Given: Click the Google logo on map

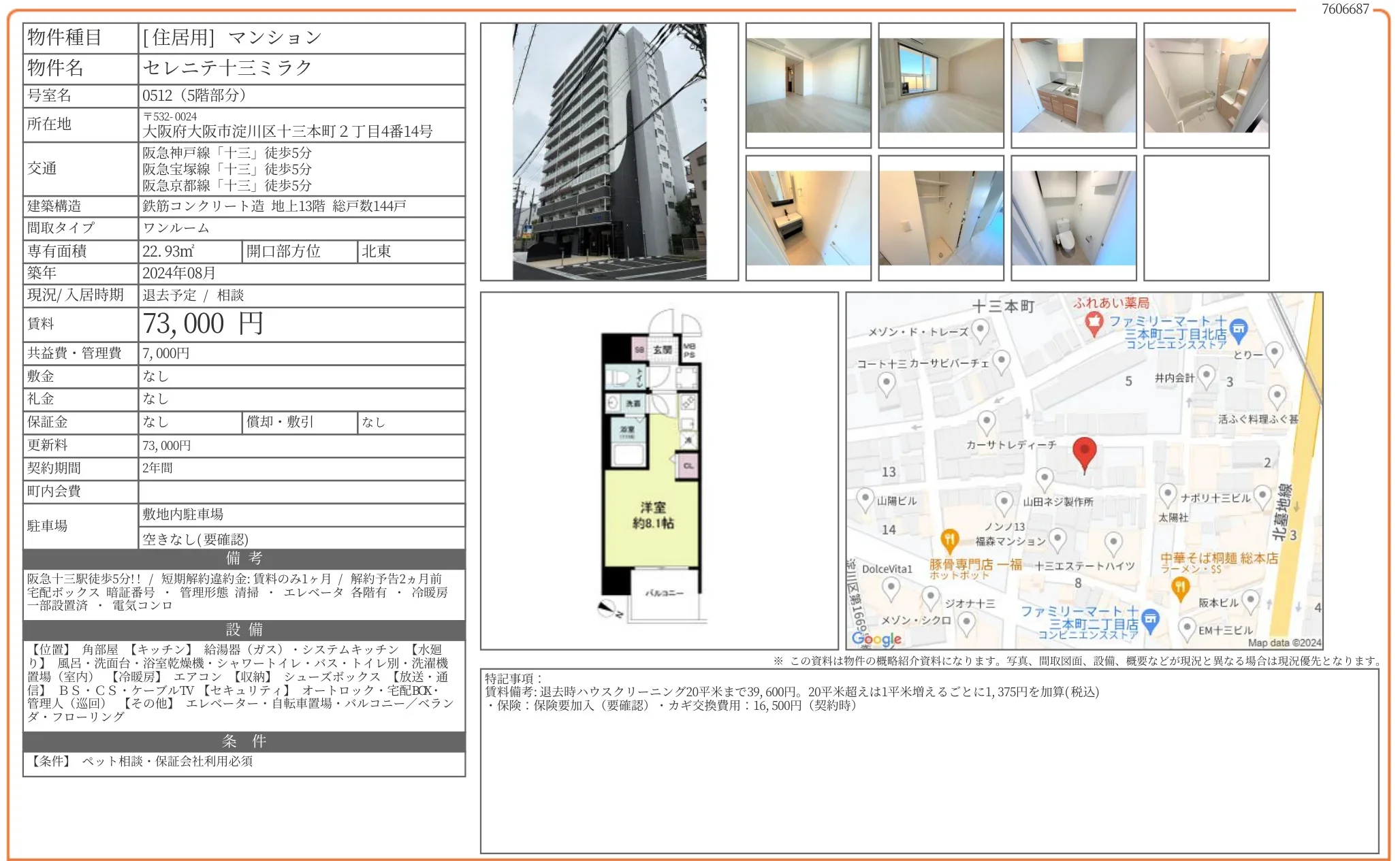Looking at the screenshot, I should point(876,638).
